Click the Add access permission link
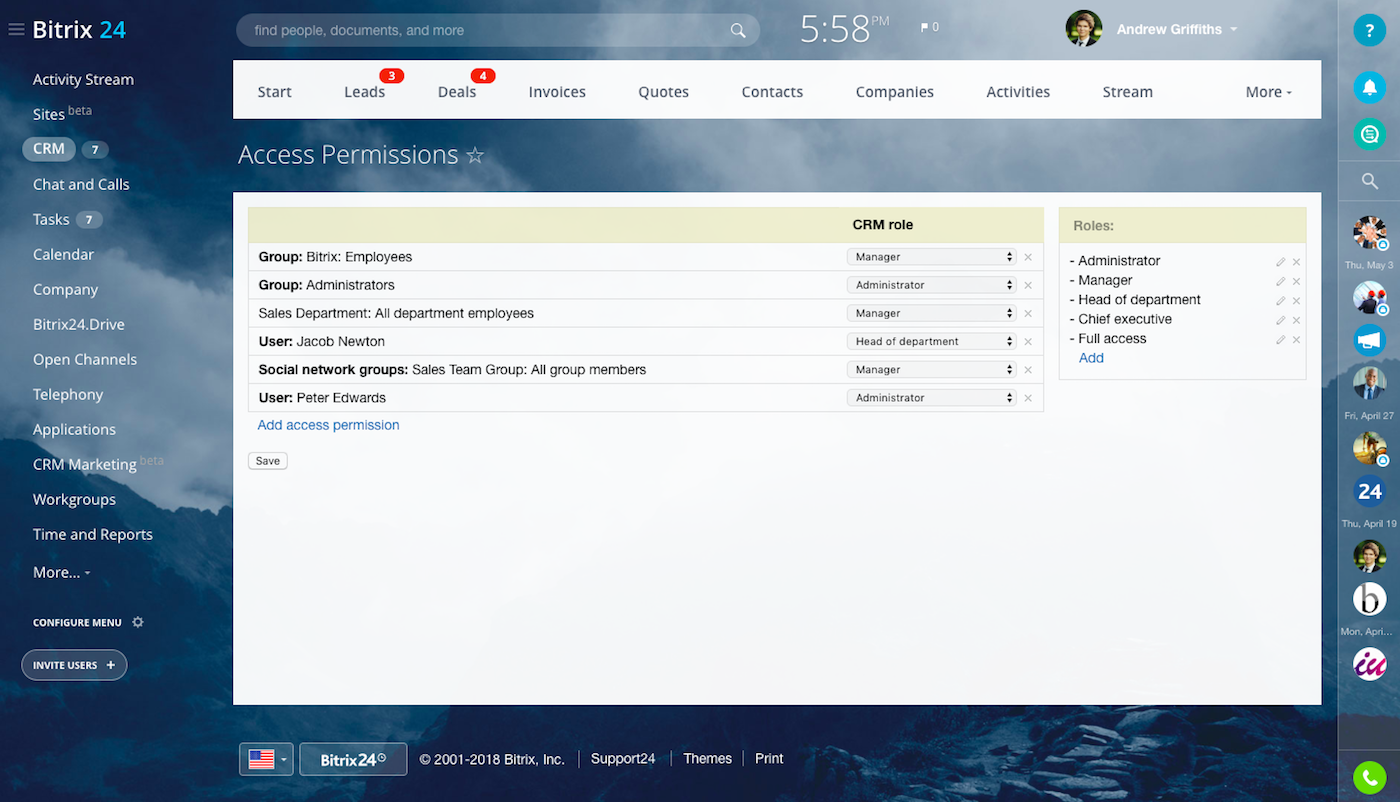The height and width of the screenshot is (802, 1400). [328, 425]
